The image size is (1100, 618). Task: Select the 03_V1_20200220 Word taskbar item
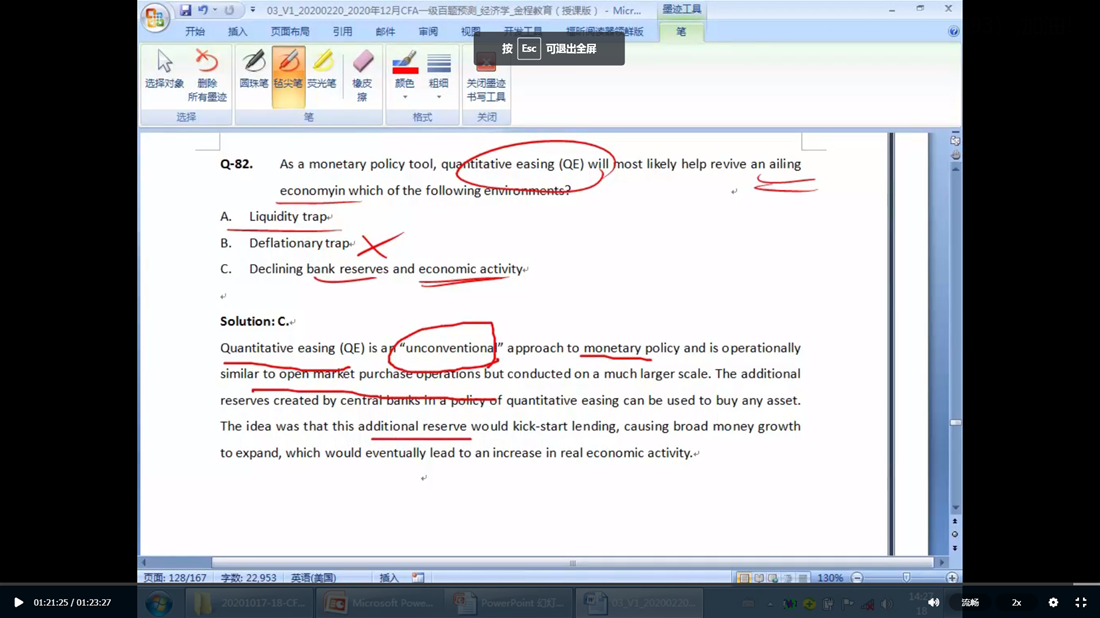pos(640,603)
